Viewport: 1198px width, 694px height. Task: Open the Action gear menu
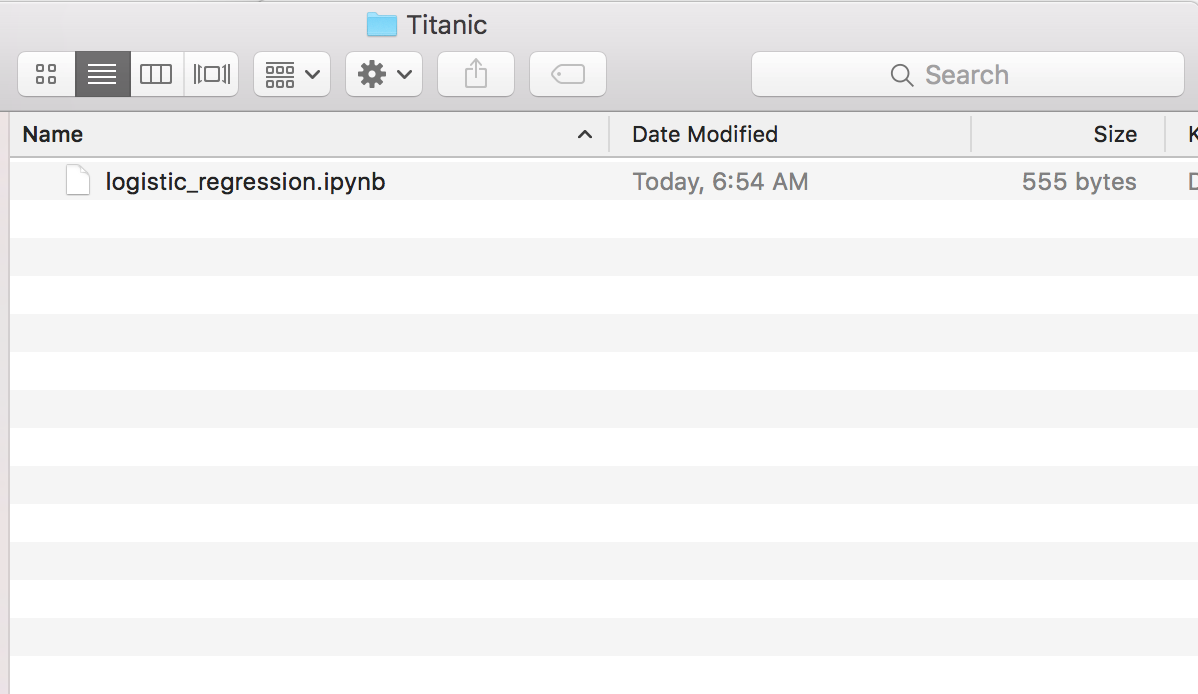(x=384, y=74)
